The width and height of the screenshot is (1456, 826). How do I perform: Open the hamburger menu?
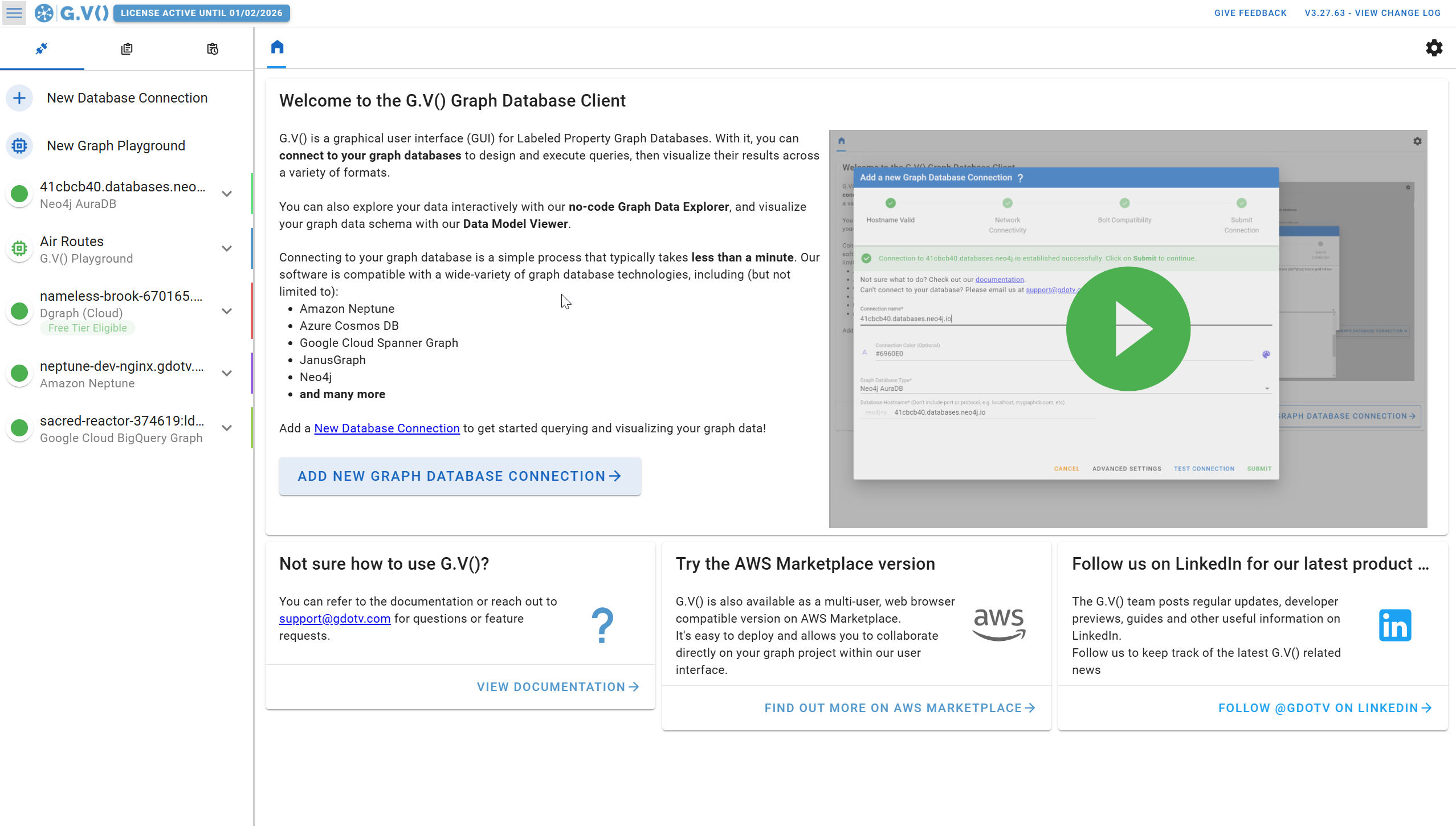pos(14,13)
